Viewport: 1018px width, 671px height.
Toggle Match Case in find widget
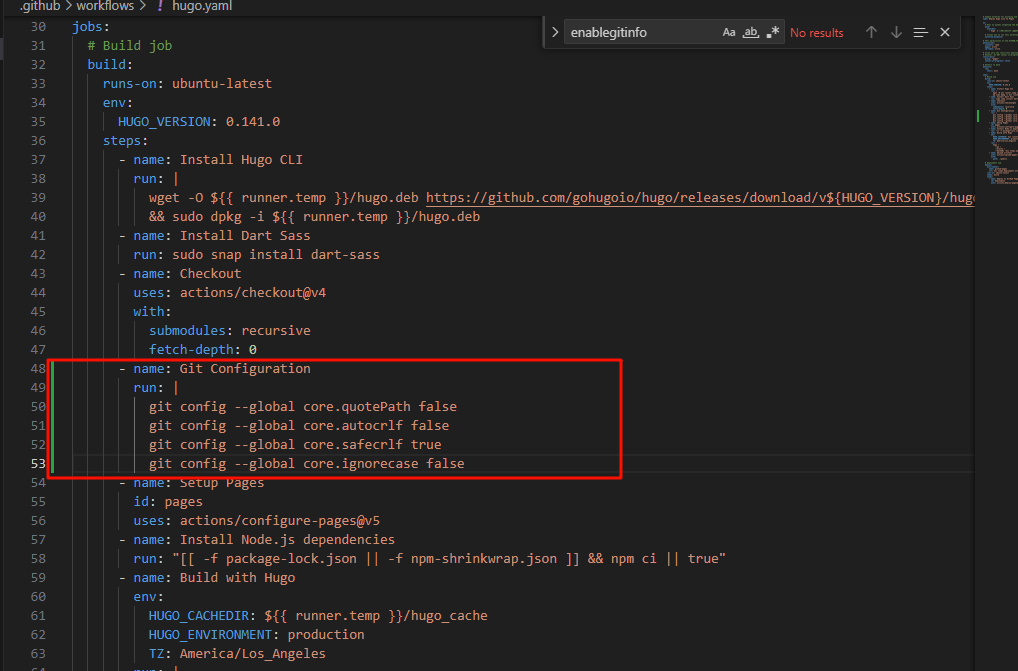click(x=729, y=32)
